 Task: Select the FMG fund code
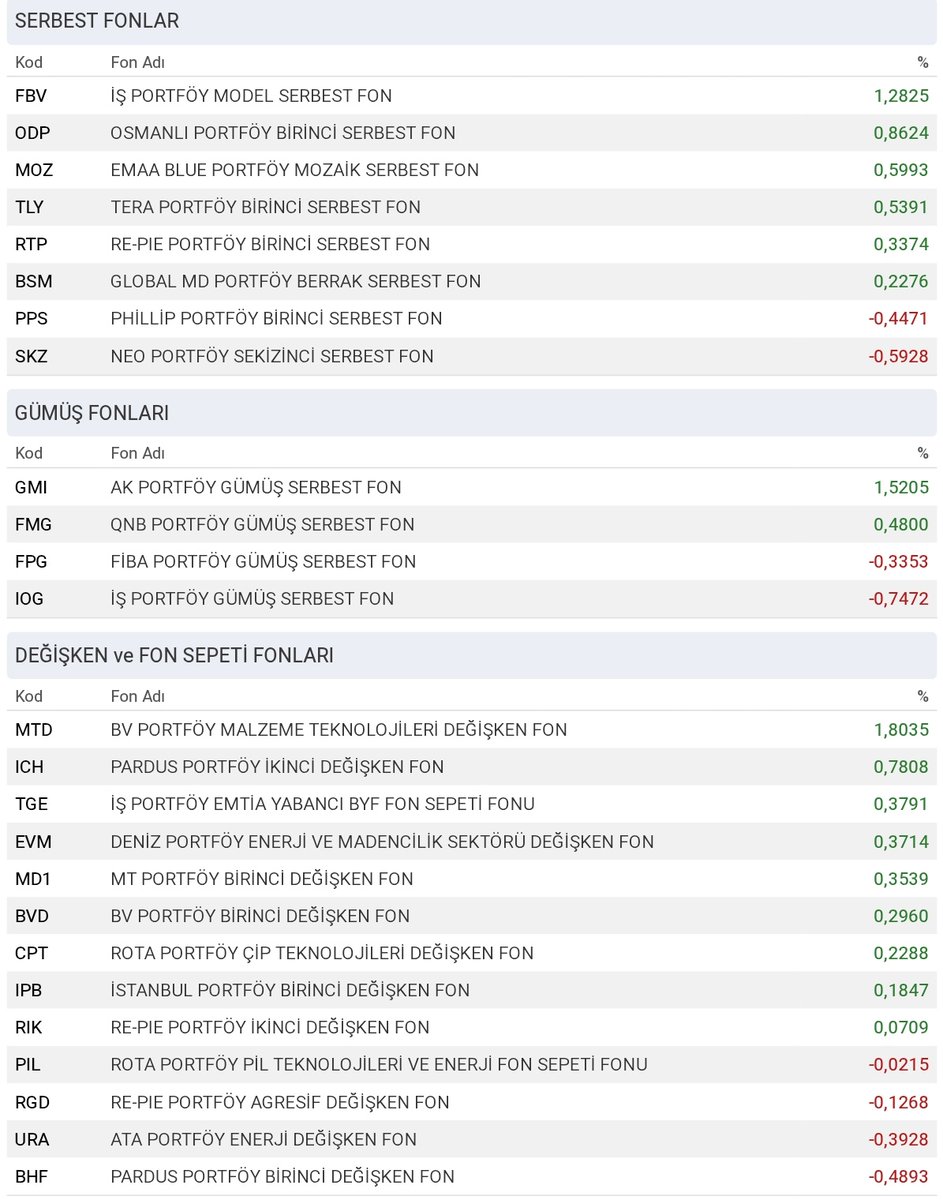click(33, 525)
